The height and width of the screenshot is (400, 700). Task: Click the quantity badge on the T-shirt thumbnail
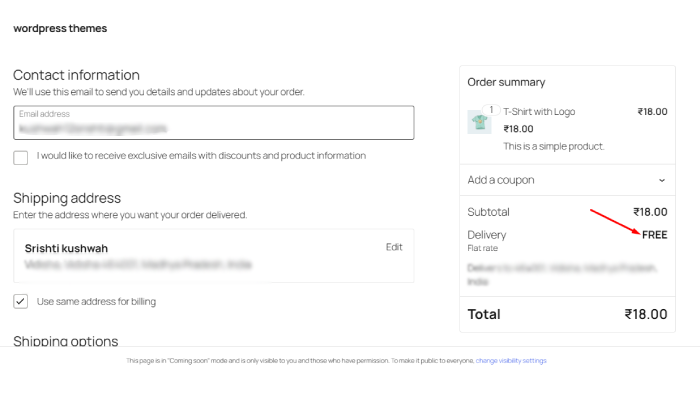pos(491,110)
